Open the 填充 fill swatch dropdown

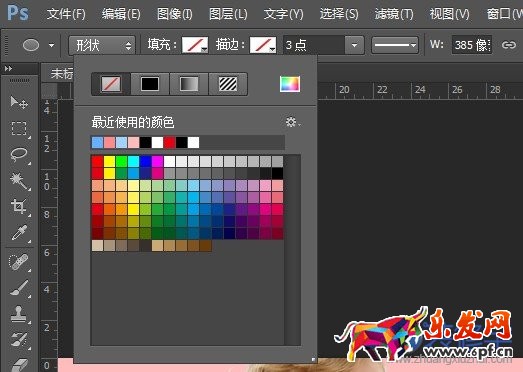(195, 45)
